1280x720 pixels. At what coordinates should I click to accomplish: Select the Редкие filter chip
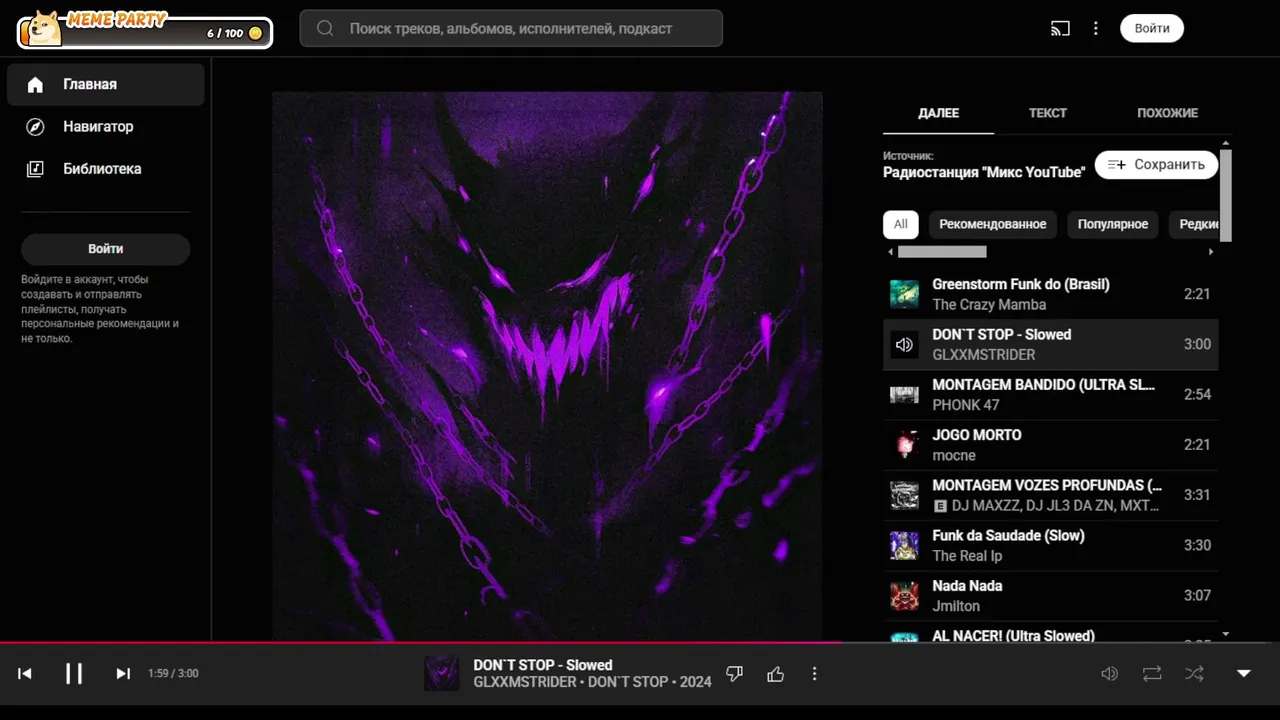tap(1195, 224)
